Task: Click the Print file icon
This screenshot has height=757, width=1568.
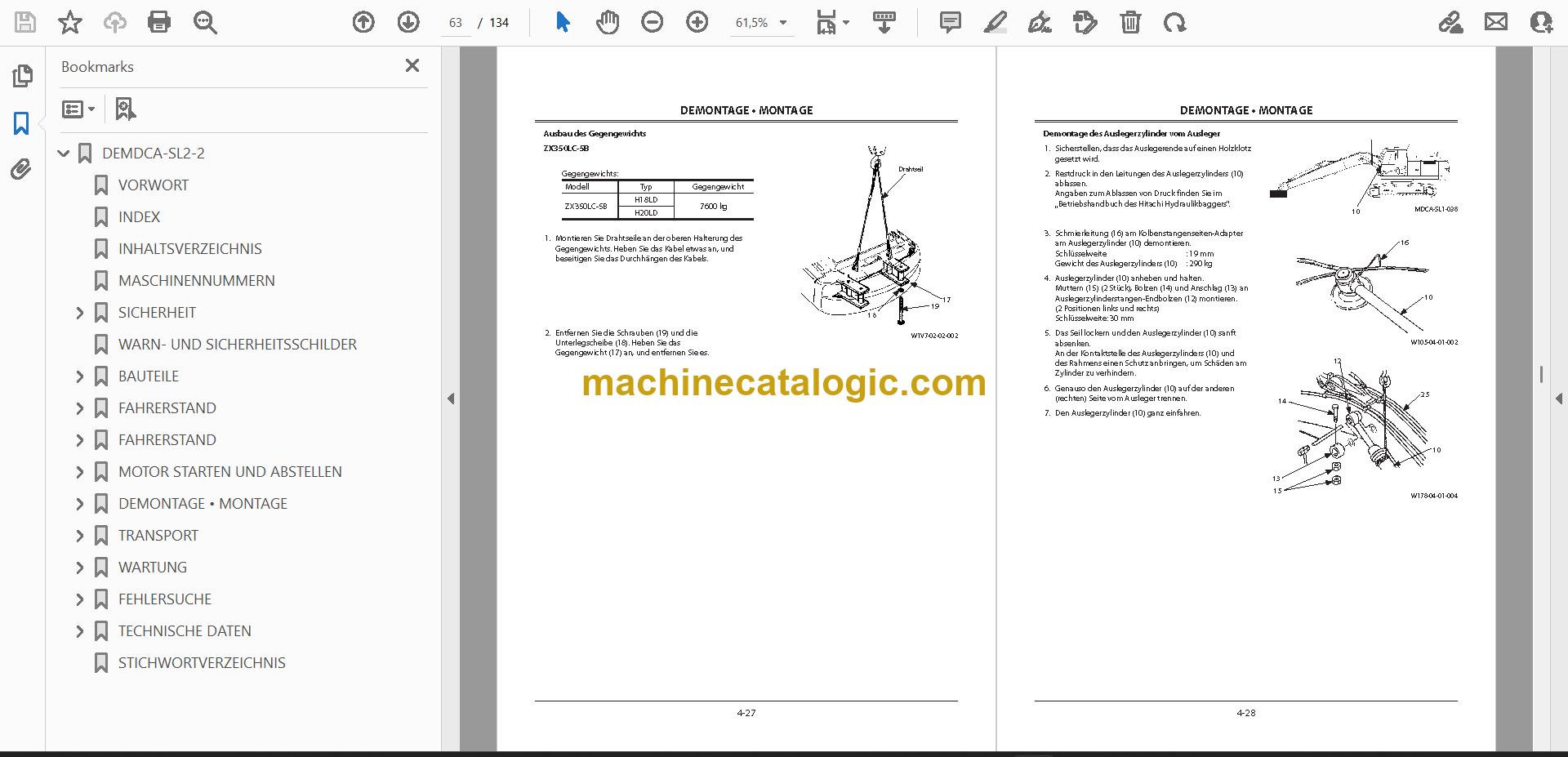Action: pos(159,22)
